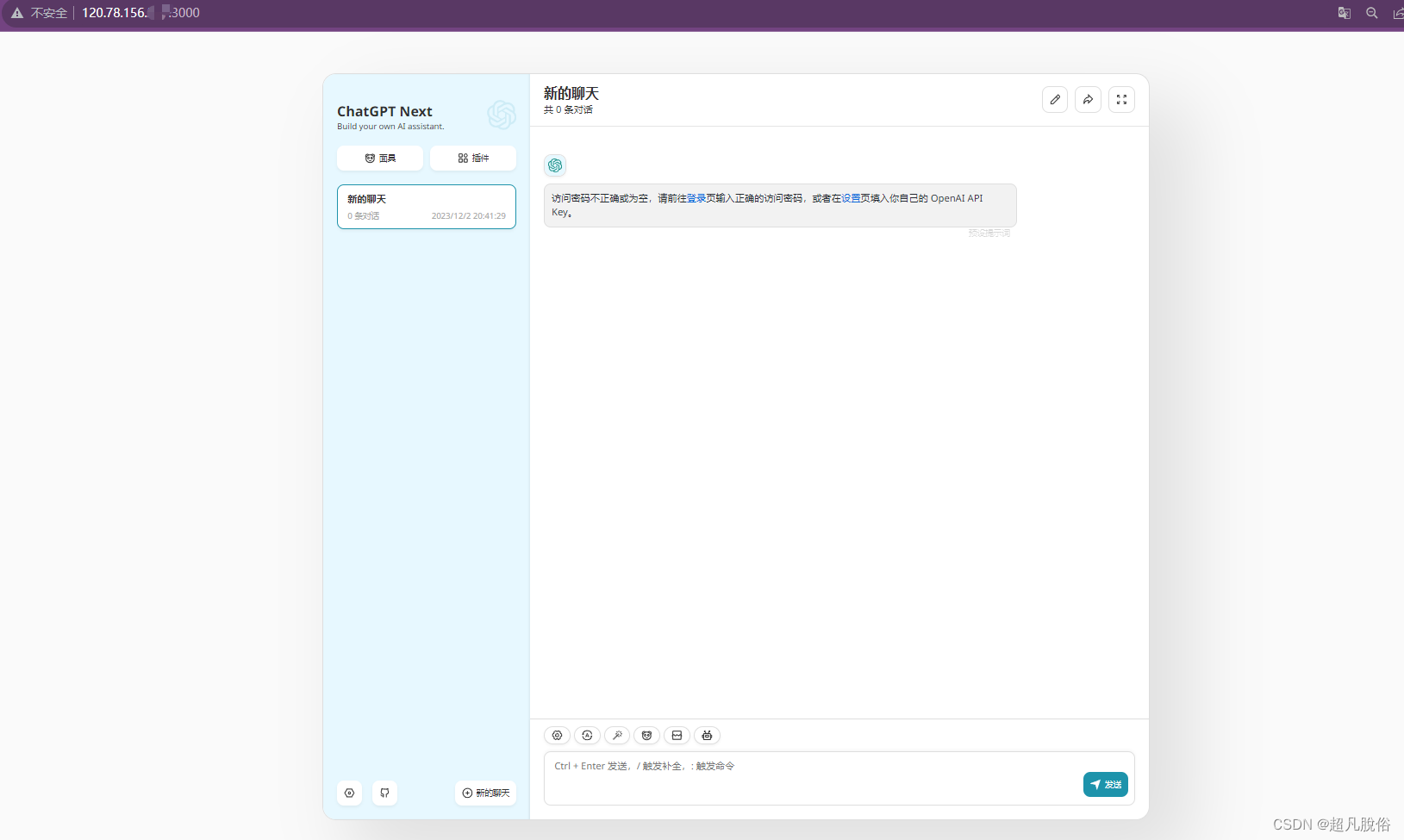Open the chat settings gear icon above input
Screen dimensions: 1404x840
(557, 735)
